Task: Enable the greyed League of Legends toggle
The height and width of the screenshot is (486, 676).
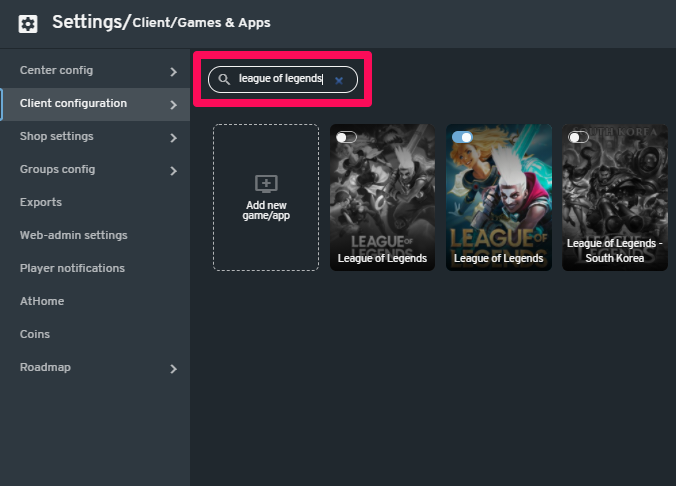Action: (x=346, y=138)
